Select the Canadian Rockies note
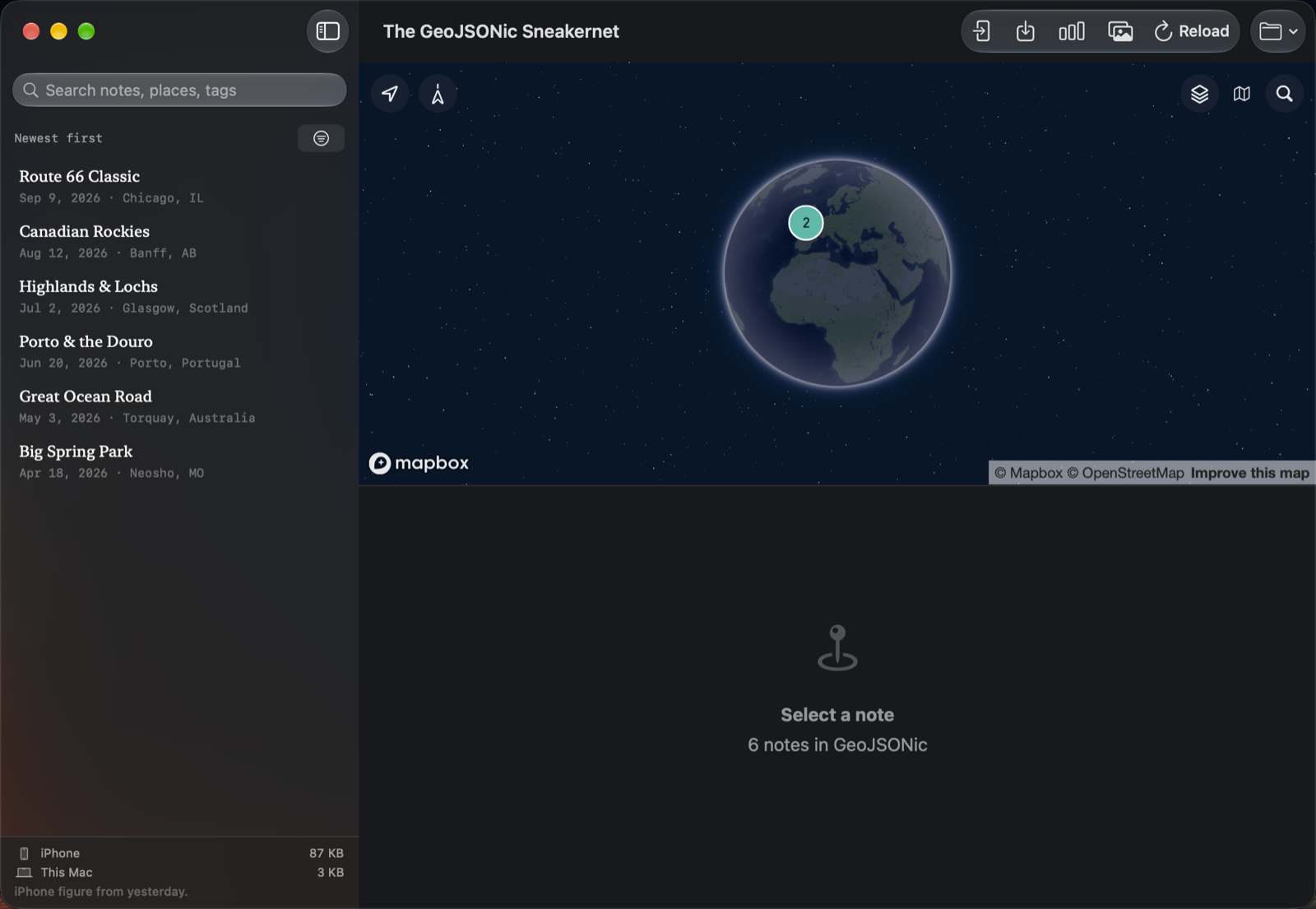1316x909 pixels. click(179, 241)
